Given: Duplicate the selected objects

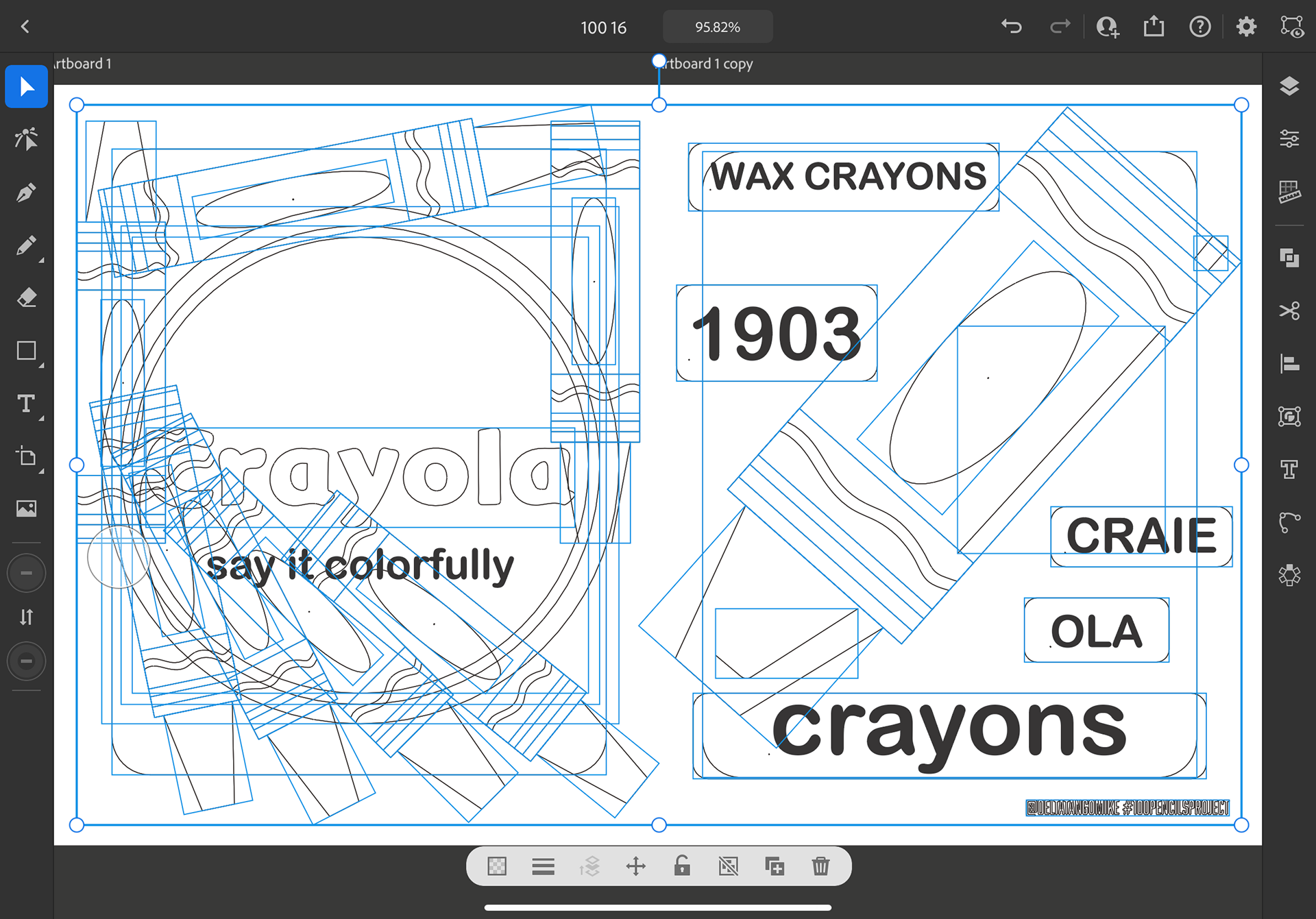Looking at the screenshot, I should pyautogui.click(x=775, y=866).
